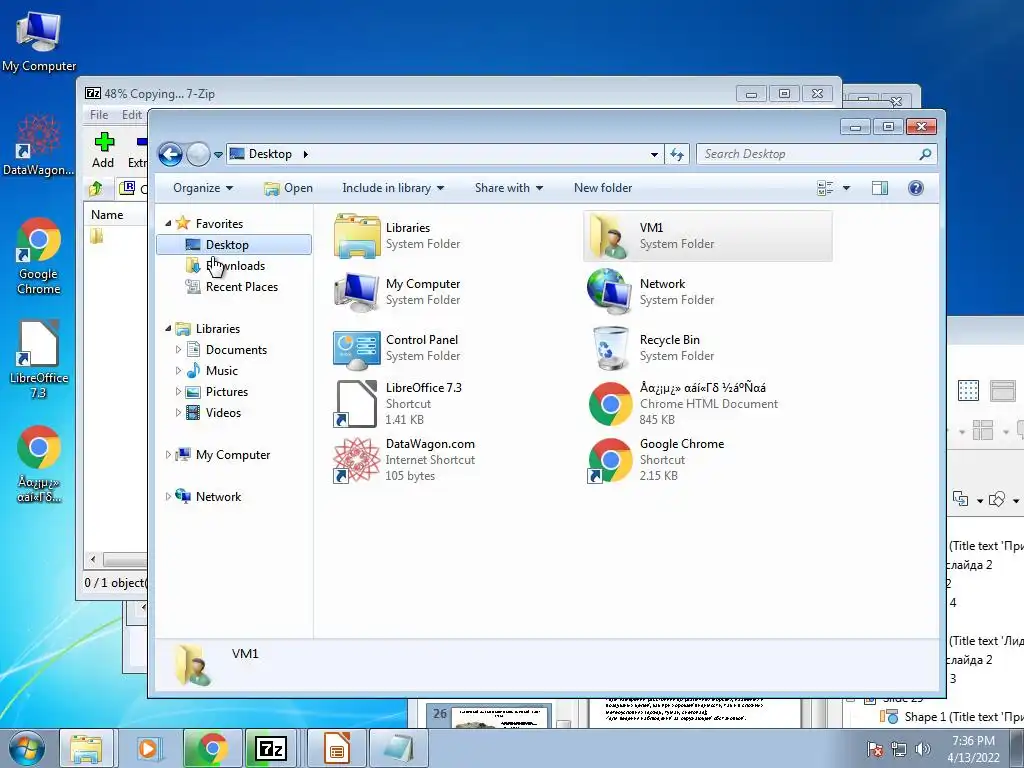Click the Open toolbar button

click(289, 188)
